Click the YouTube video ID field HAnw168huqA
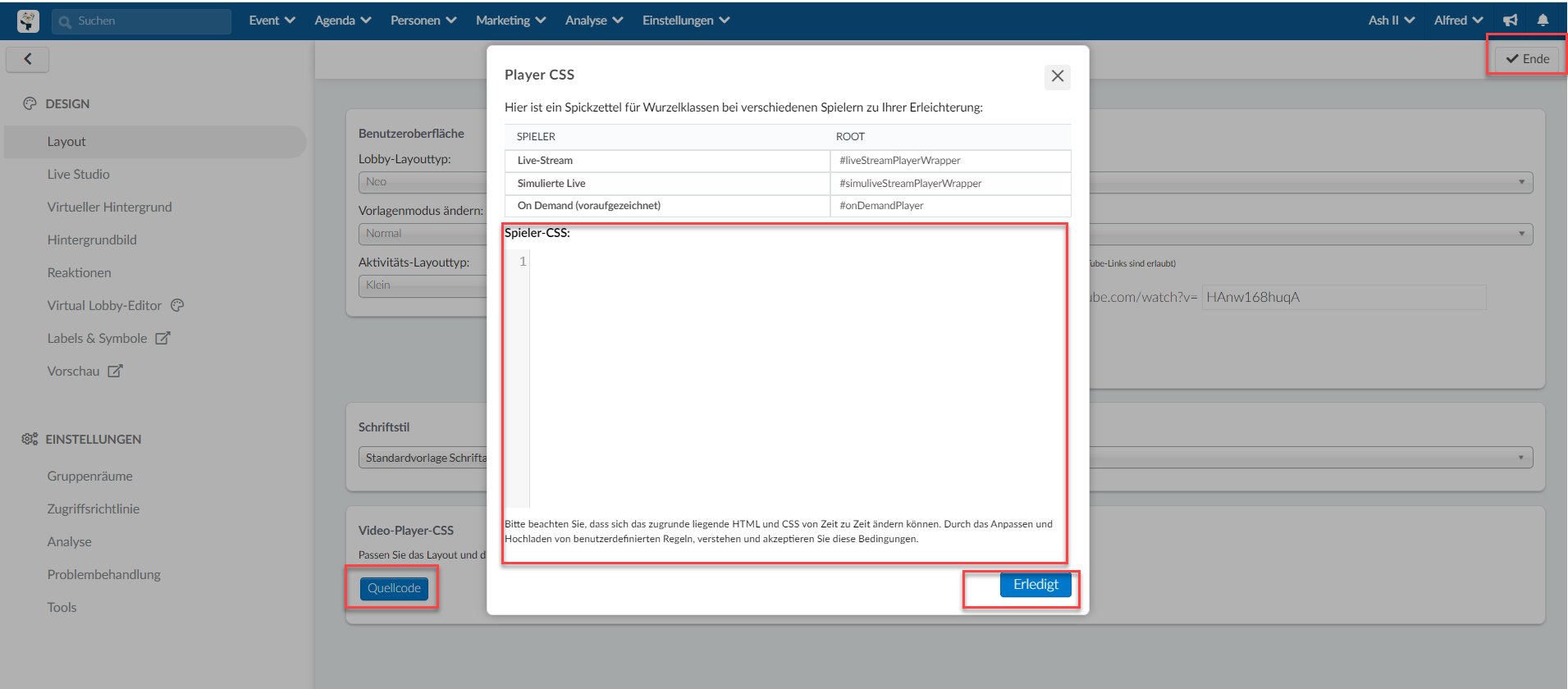The width and height of the screenshot is (1568, 689). 1344,297
